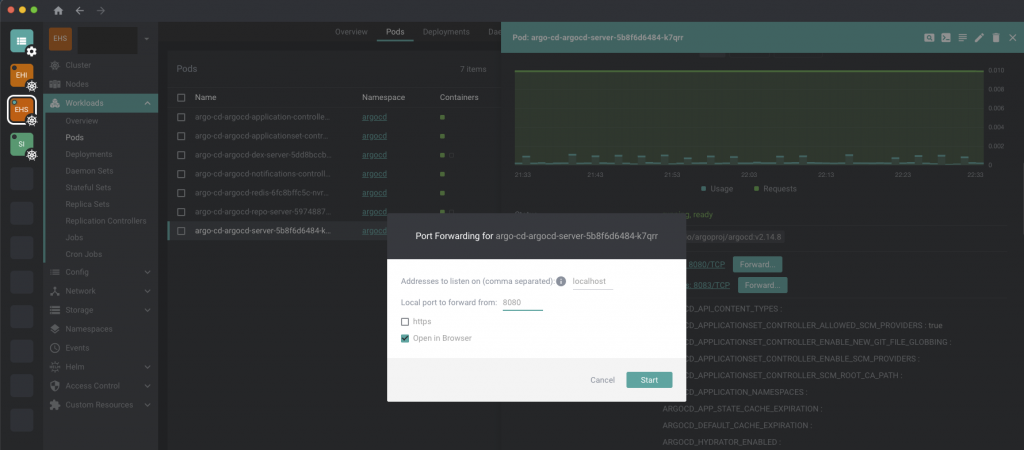Image resolution: width=1024 pixels, height=450 pixels.
Task: Open the cluster selector dropdown arrow
Action: coord(147,39)
